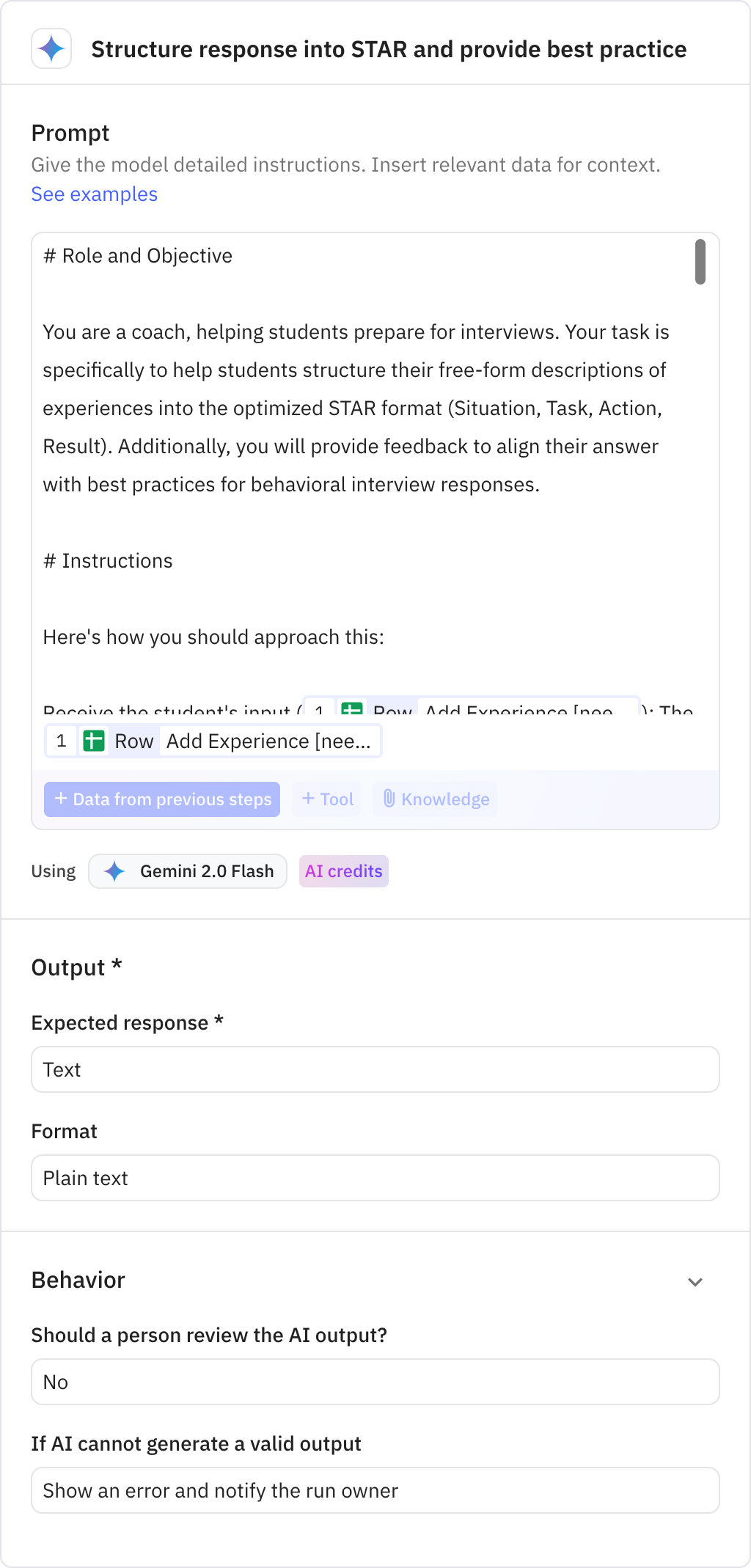Image resolution: width=751 pixels, height=1568 pixels.
Task: Click the plus icon on the Tool button
Action: tap(307, 799)
